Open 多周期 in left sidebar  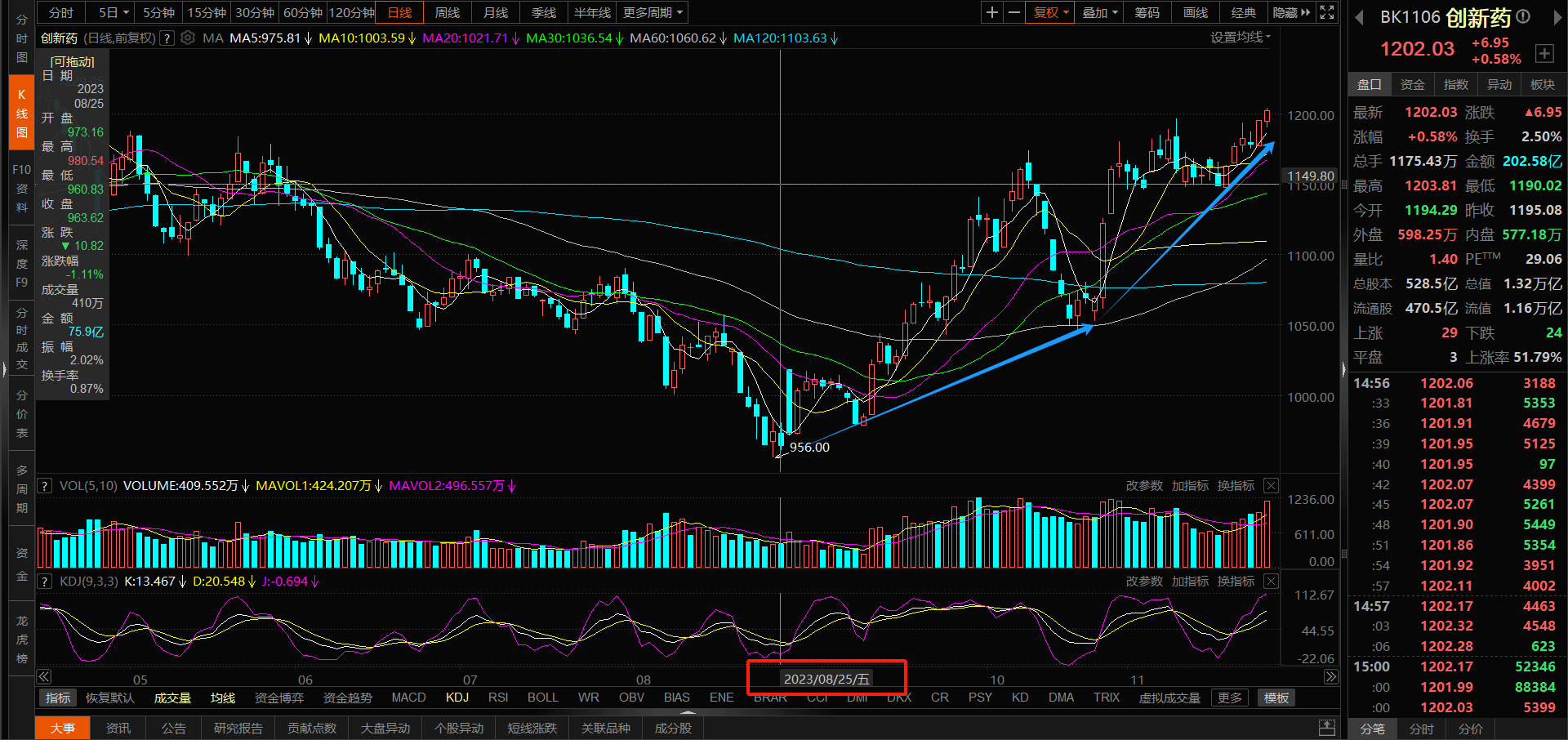coord(21,488)
